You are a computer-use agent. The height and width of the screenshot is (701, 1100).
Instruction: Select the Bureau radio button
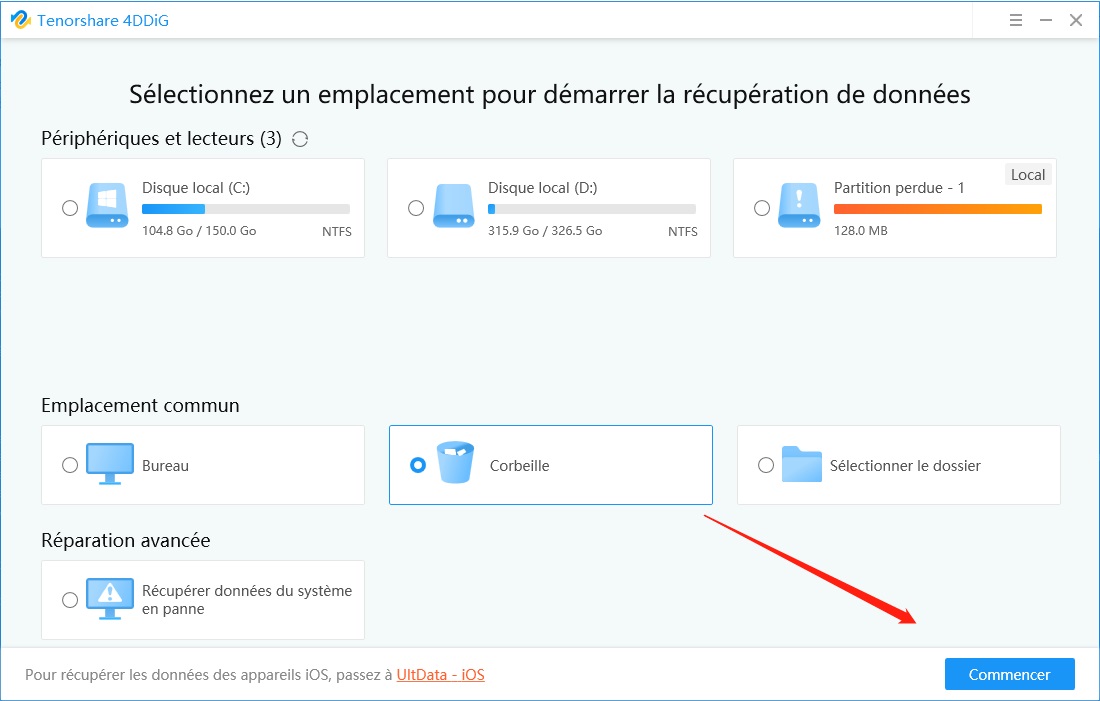69,465
